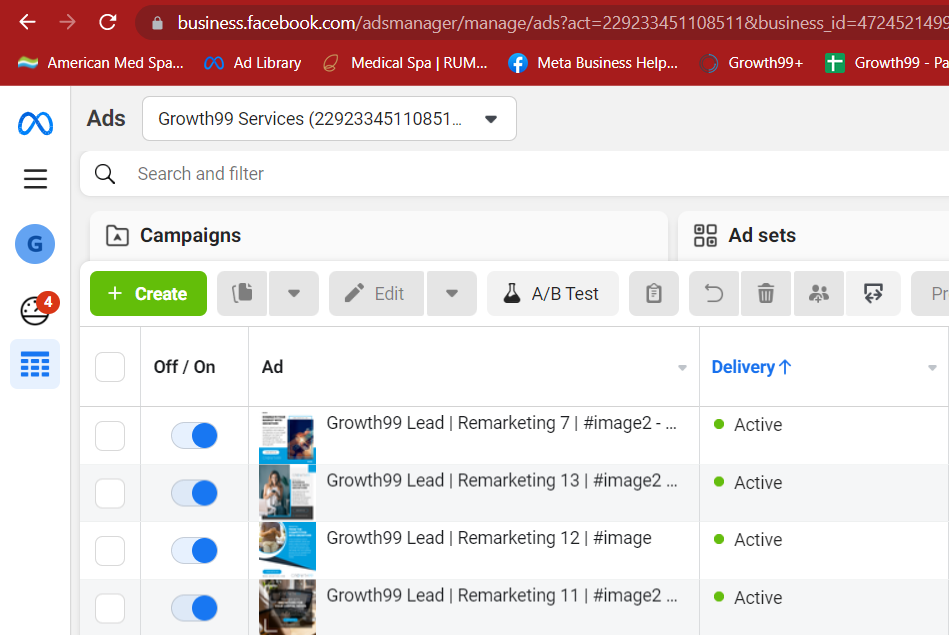Switch to the Campaigns tab
This screenshot has width=949, height=635.
pos(379,235)
